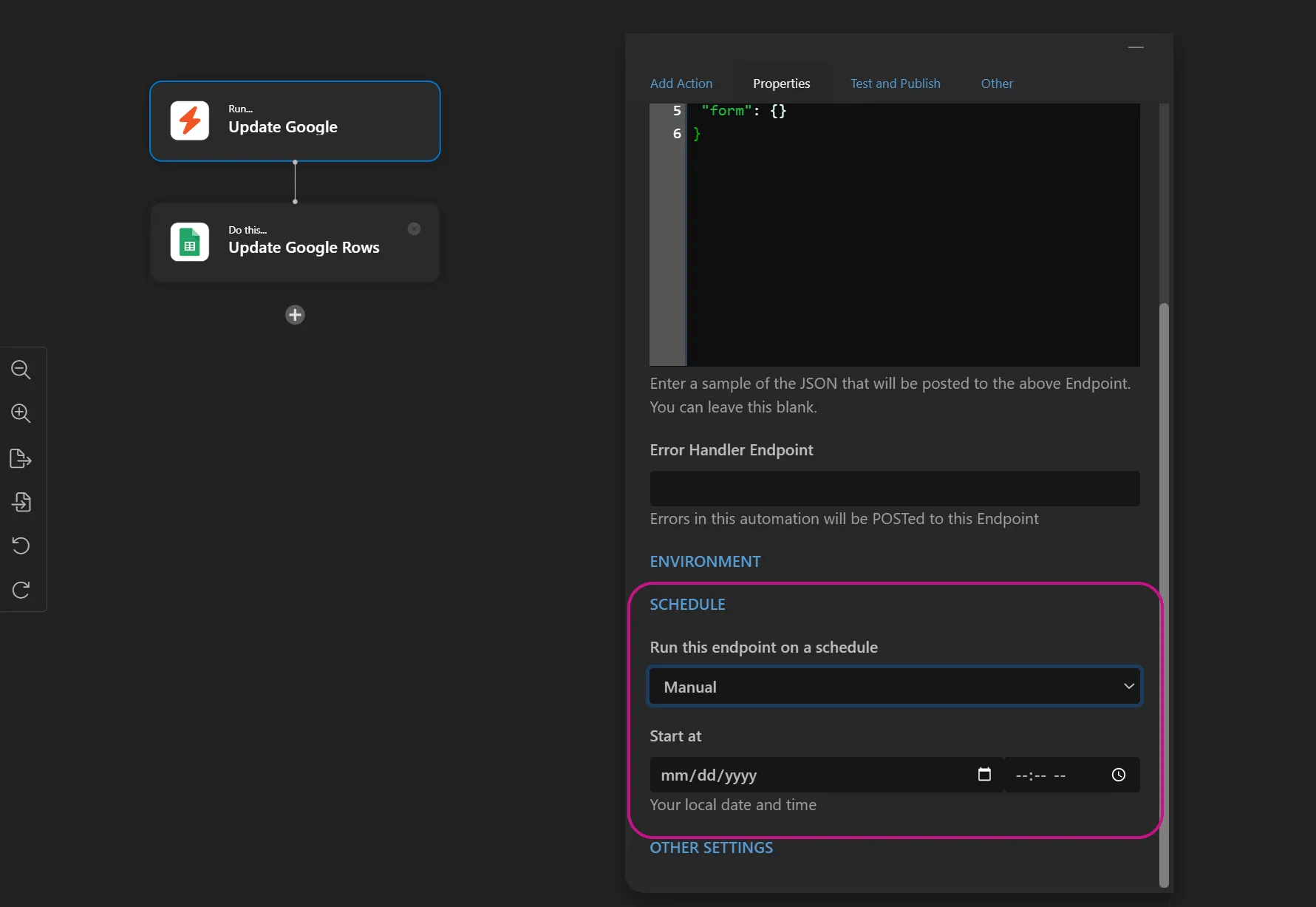Click the Google Sheets action icon

190,242
